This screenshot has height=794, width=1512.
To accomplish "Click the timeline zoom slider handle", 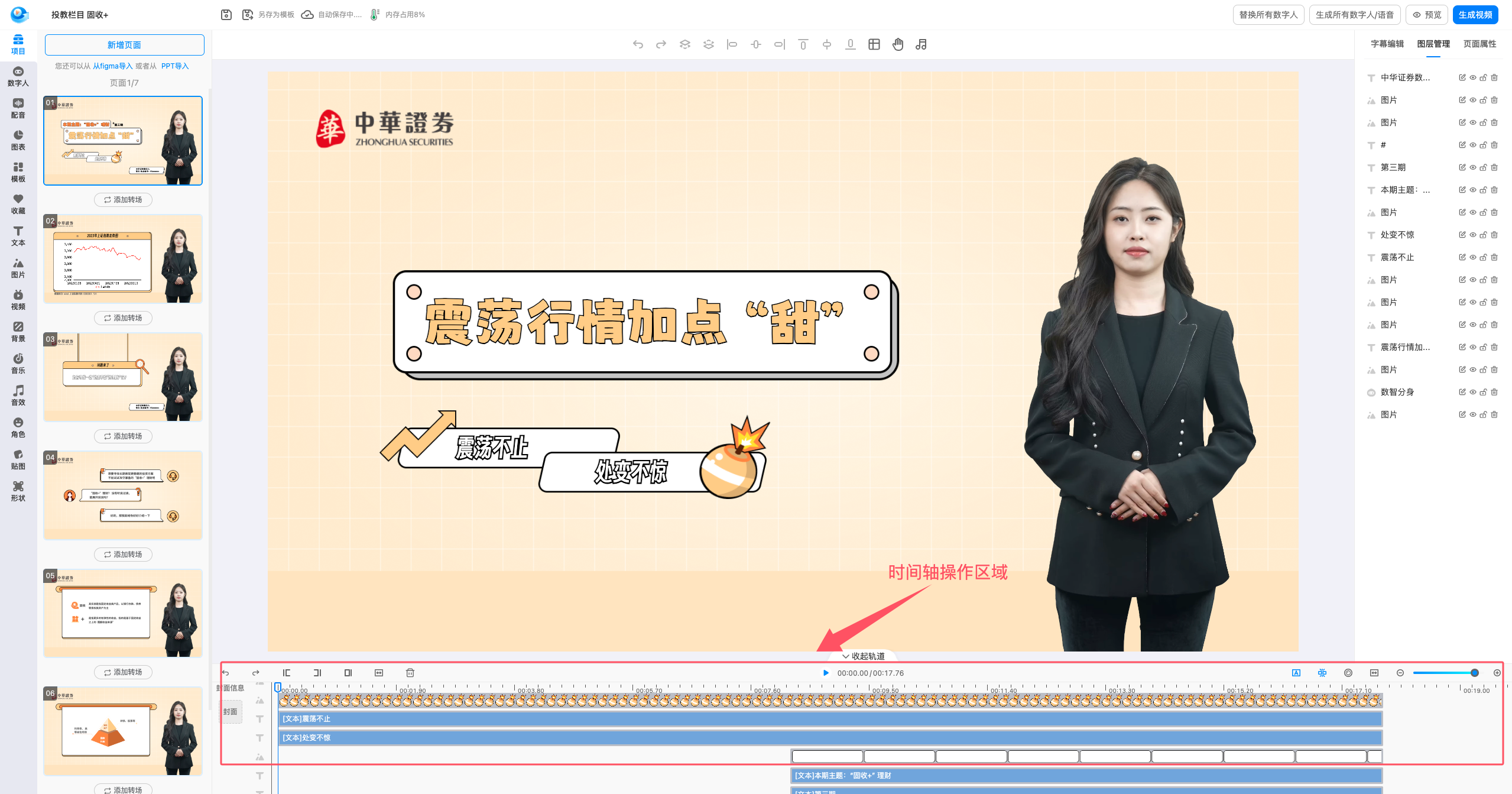I will 1475,673.
